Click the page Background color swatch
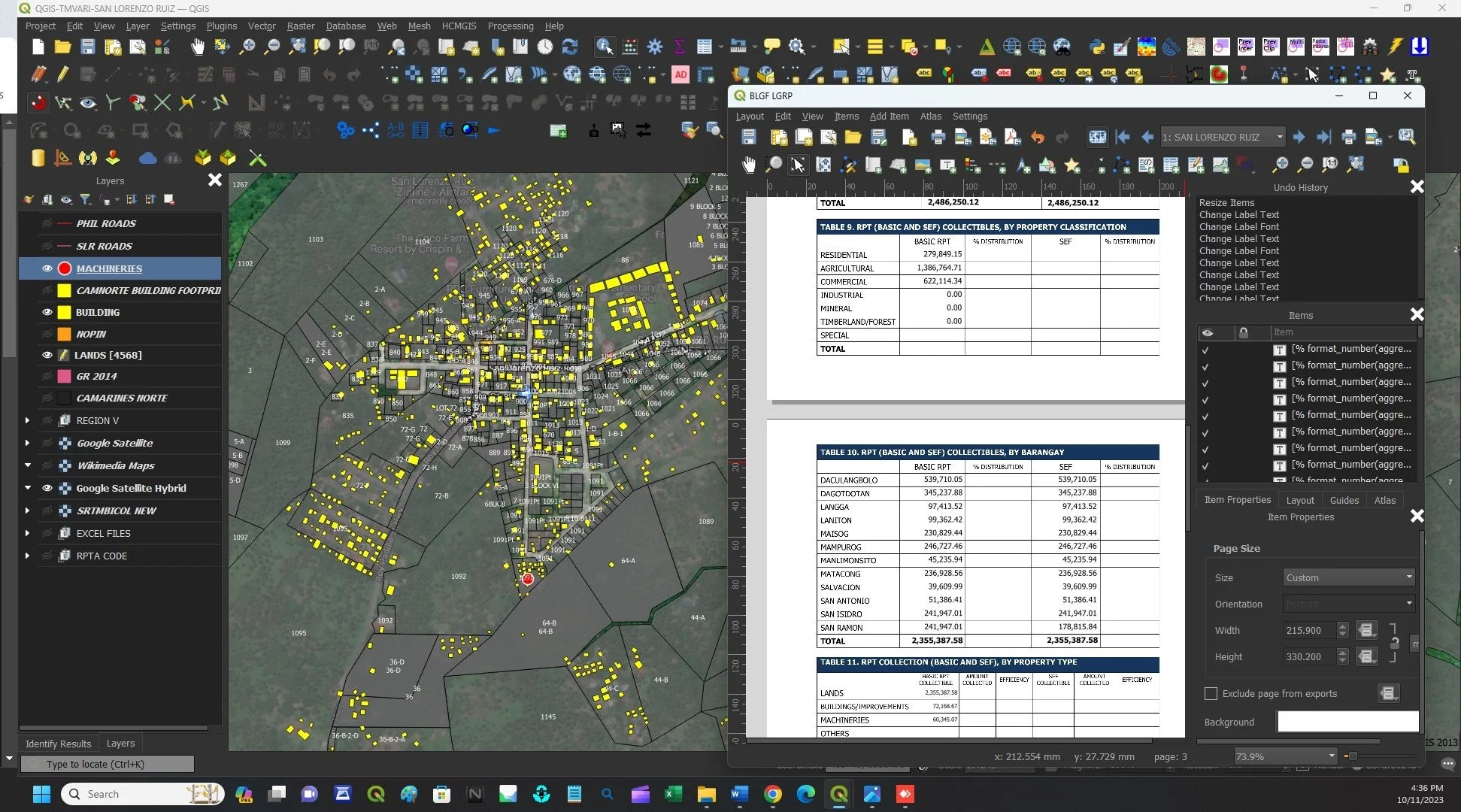 tap(1347, 722)
